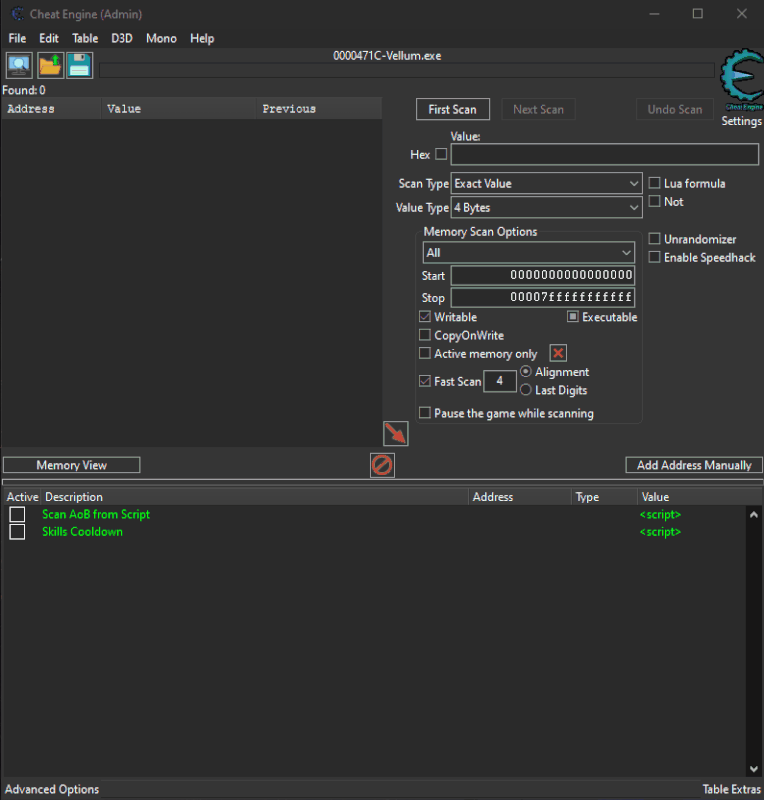
Task: Open the File menu
Action: pos(17,38)
